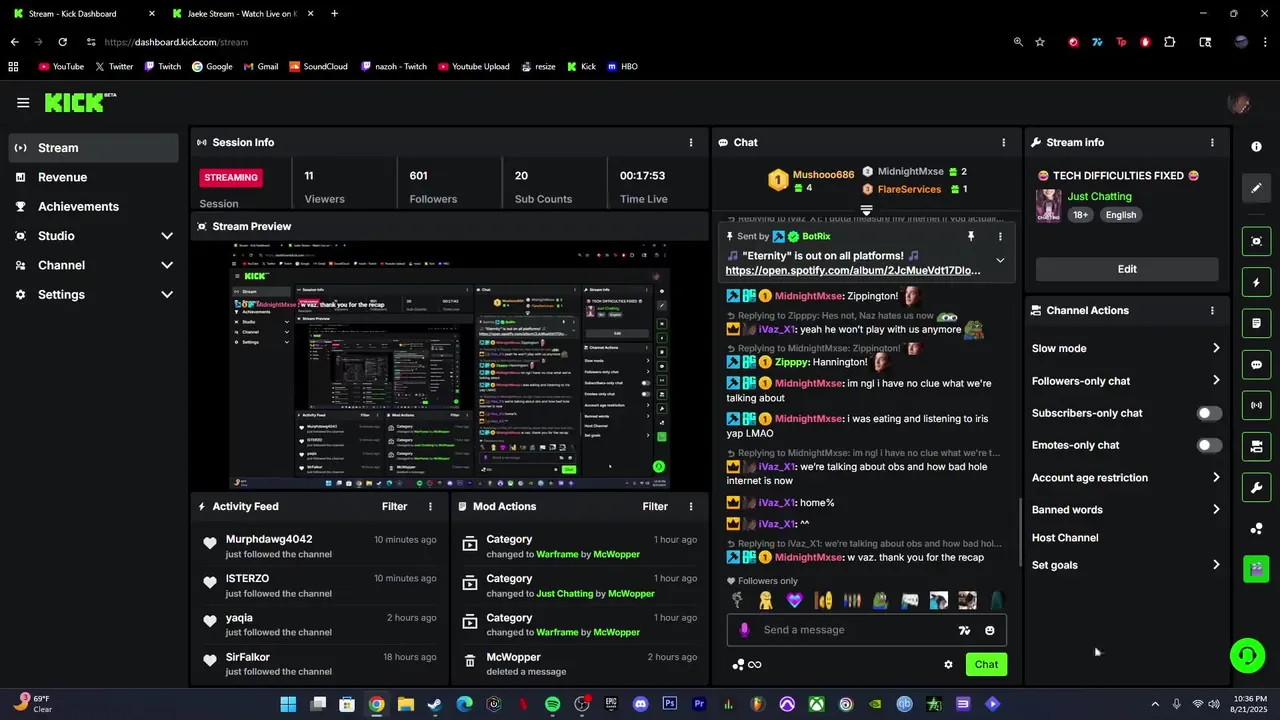Toggle Emotes-only chat switch

[x=1209, y=445]
